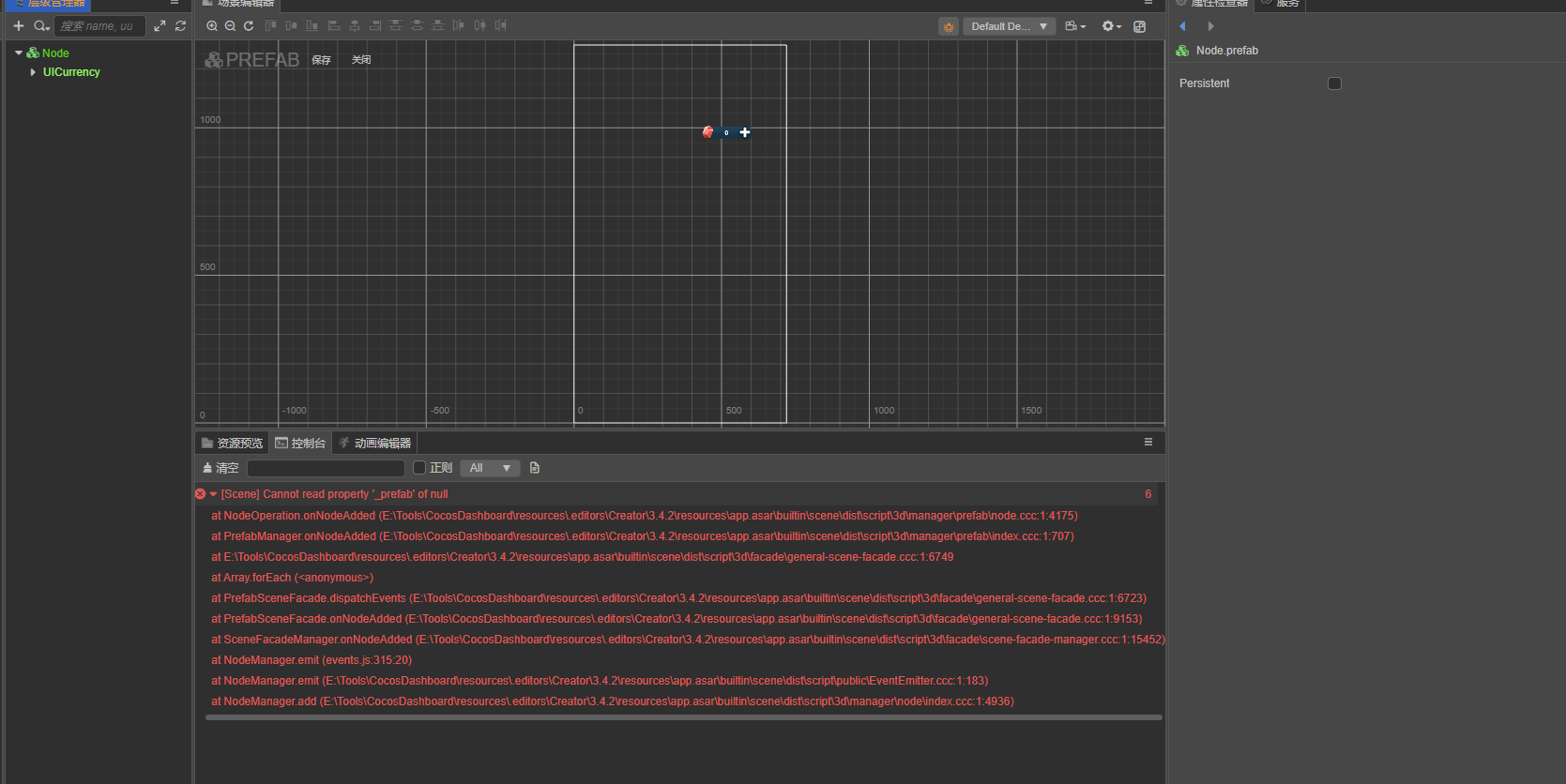Click the red error icon in console
1566x784 pixels.
click(200, 494)
